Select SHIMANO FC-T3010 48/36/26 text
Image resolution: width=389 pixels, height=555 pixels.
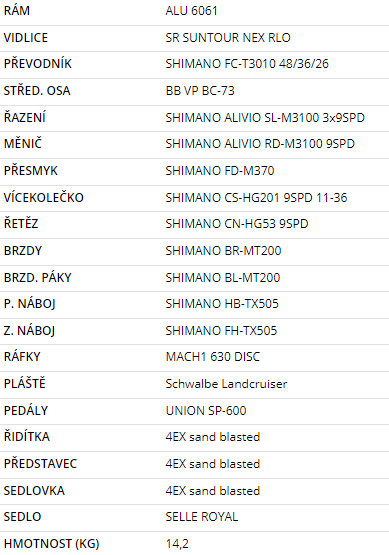coord(247,64)
